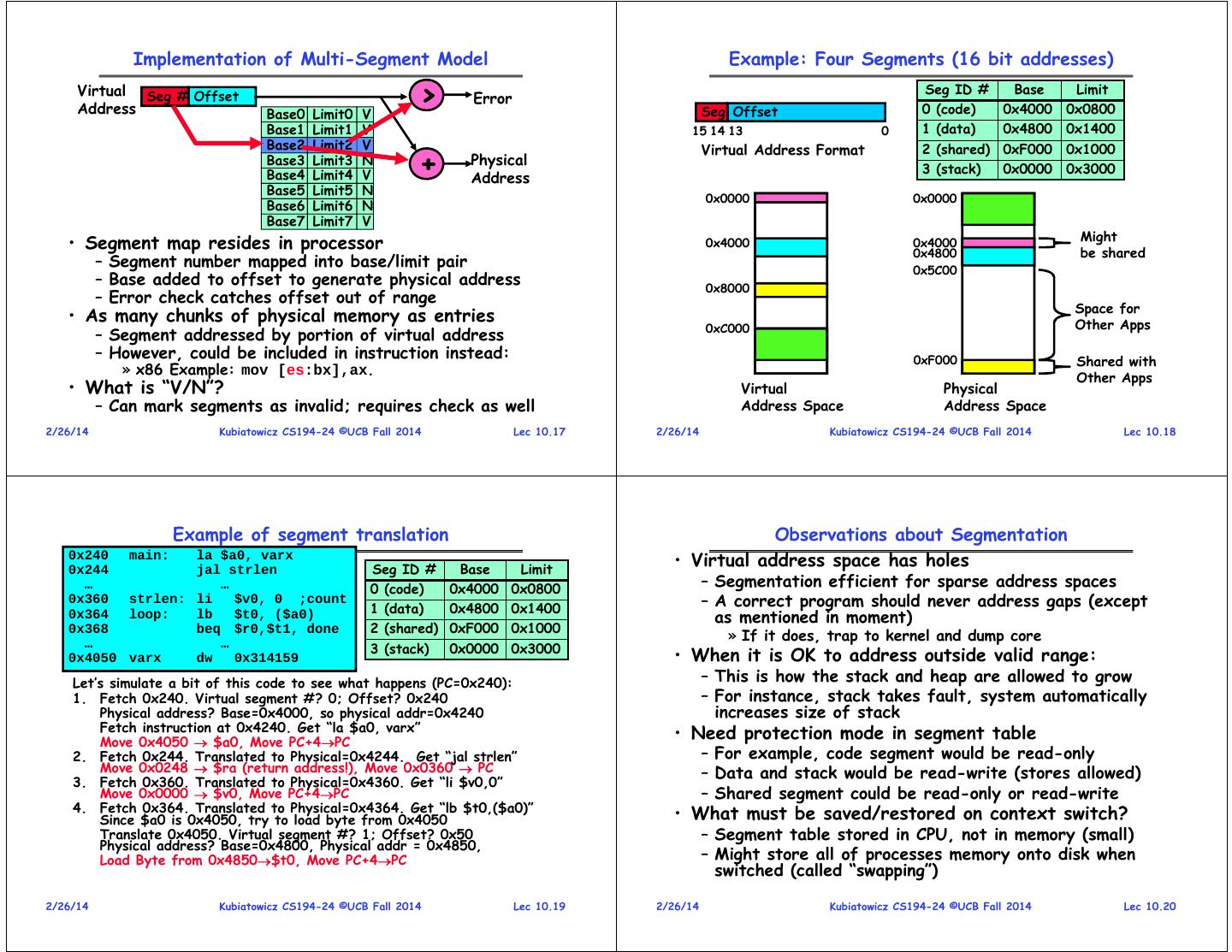
Task: Select "Segment table stored in CPU, not in memory (small)"
Action: [x=924, y=834]
